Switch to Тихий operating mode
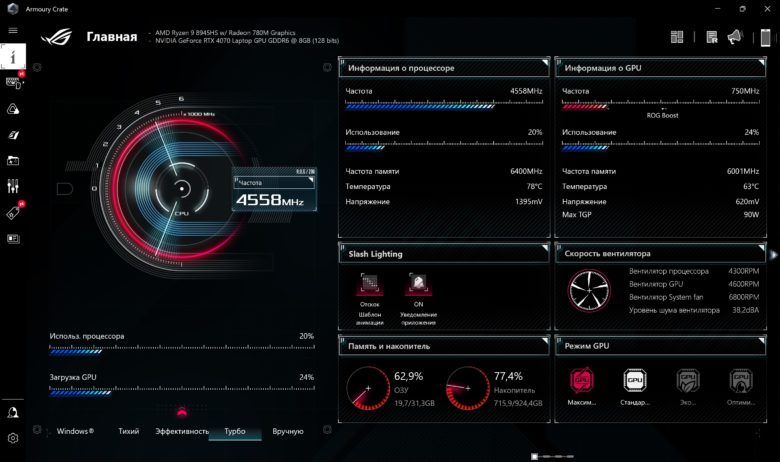The width and height of the screenshot is (780, 462). pos(128,431)
